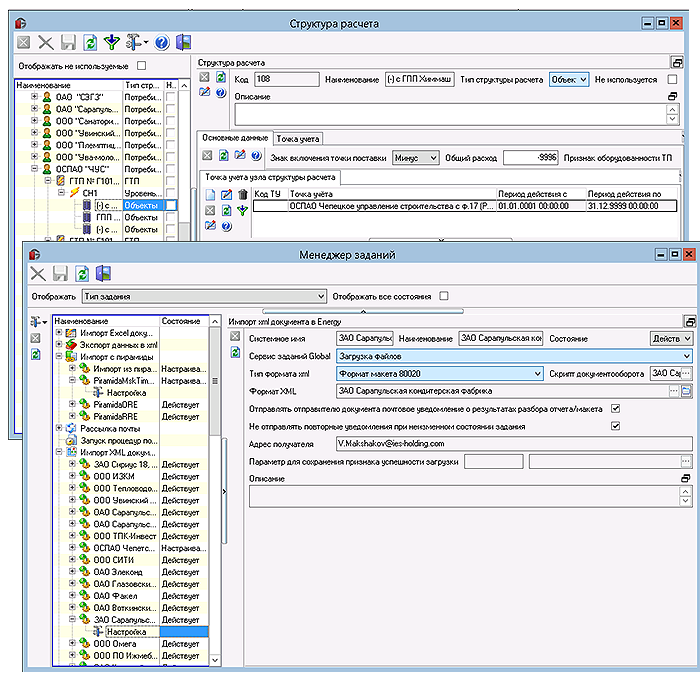The width and height of the screenshot is (700, 700).
Task: Click the restore panel icon beside the Структура расчета header
Action: coord(677,62)
